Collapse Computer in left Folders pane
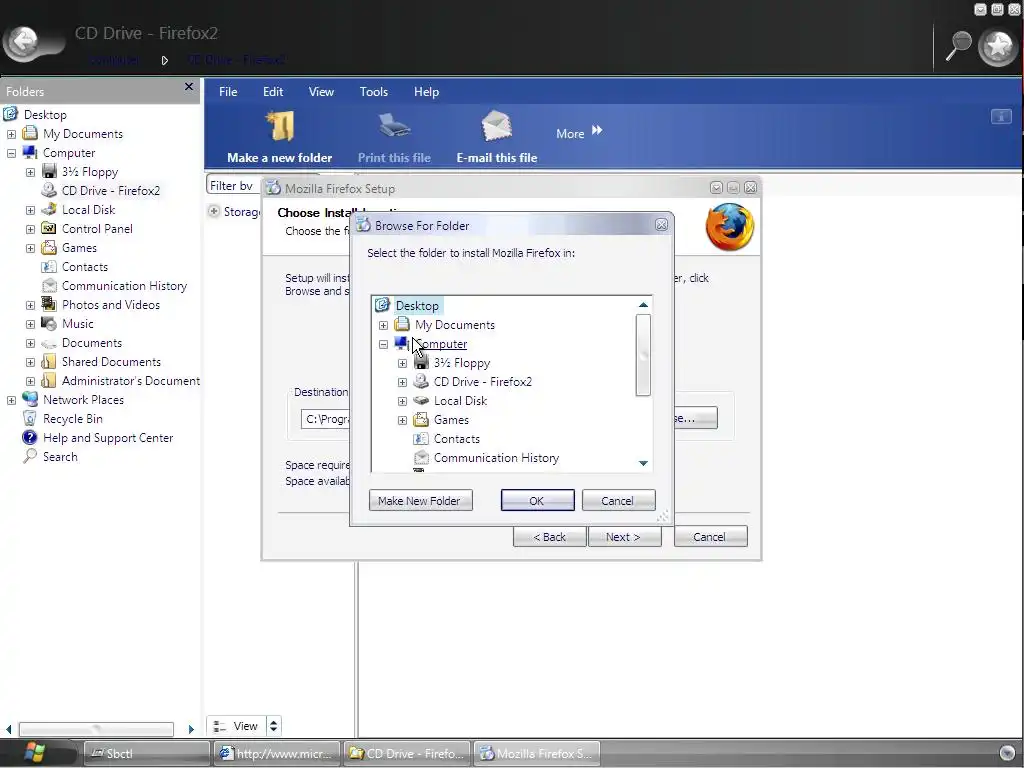Viewport: 1024px width, 768px height. click(x=11, y=153)
